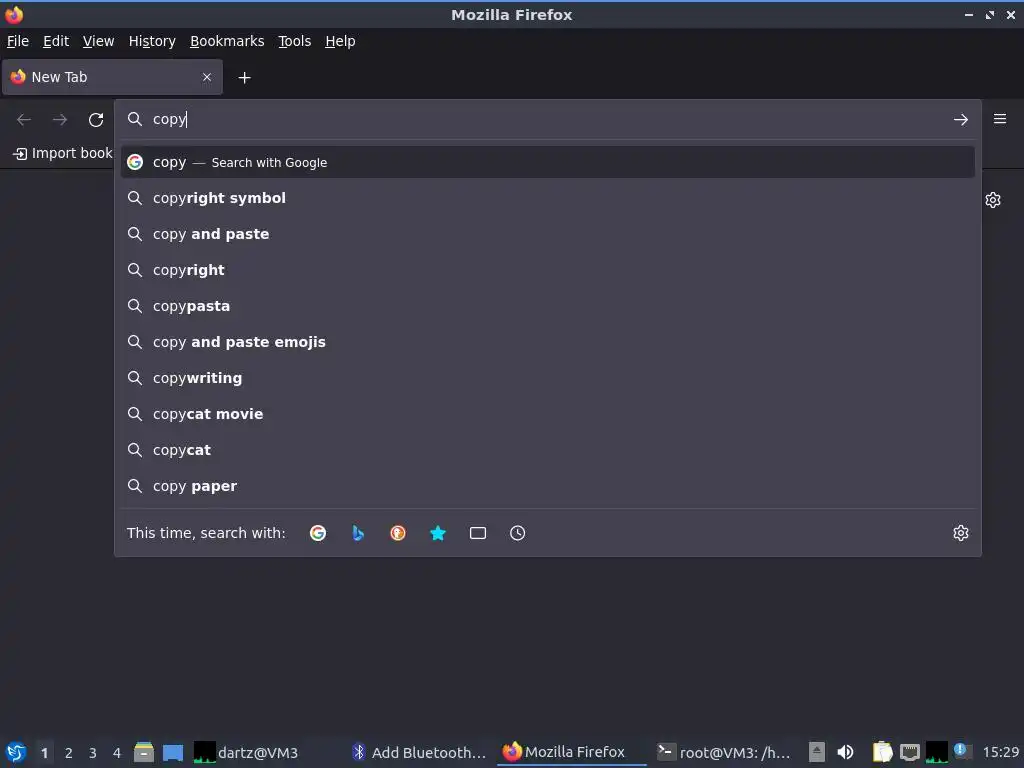Open the Bookmarks menu
Viewport: 1024px width, 768px height.
pyautogui.click(x=227, y=41)
